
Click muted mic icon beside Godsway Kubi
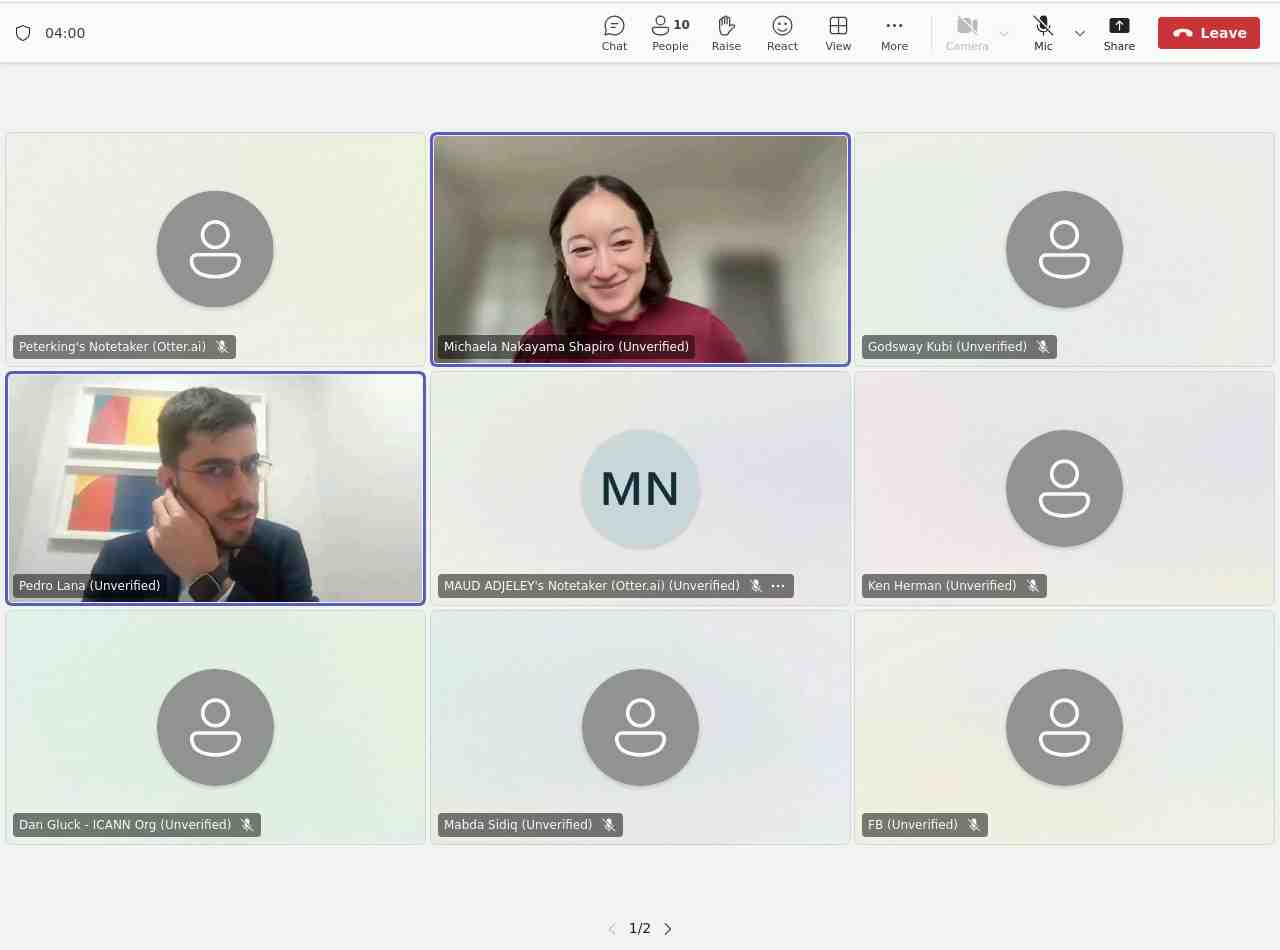click(x=1043, y=347)
